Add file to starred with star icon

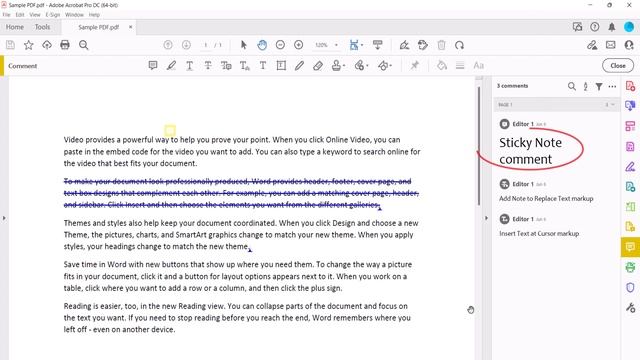tap(29, 45)
